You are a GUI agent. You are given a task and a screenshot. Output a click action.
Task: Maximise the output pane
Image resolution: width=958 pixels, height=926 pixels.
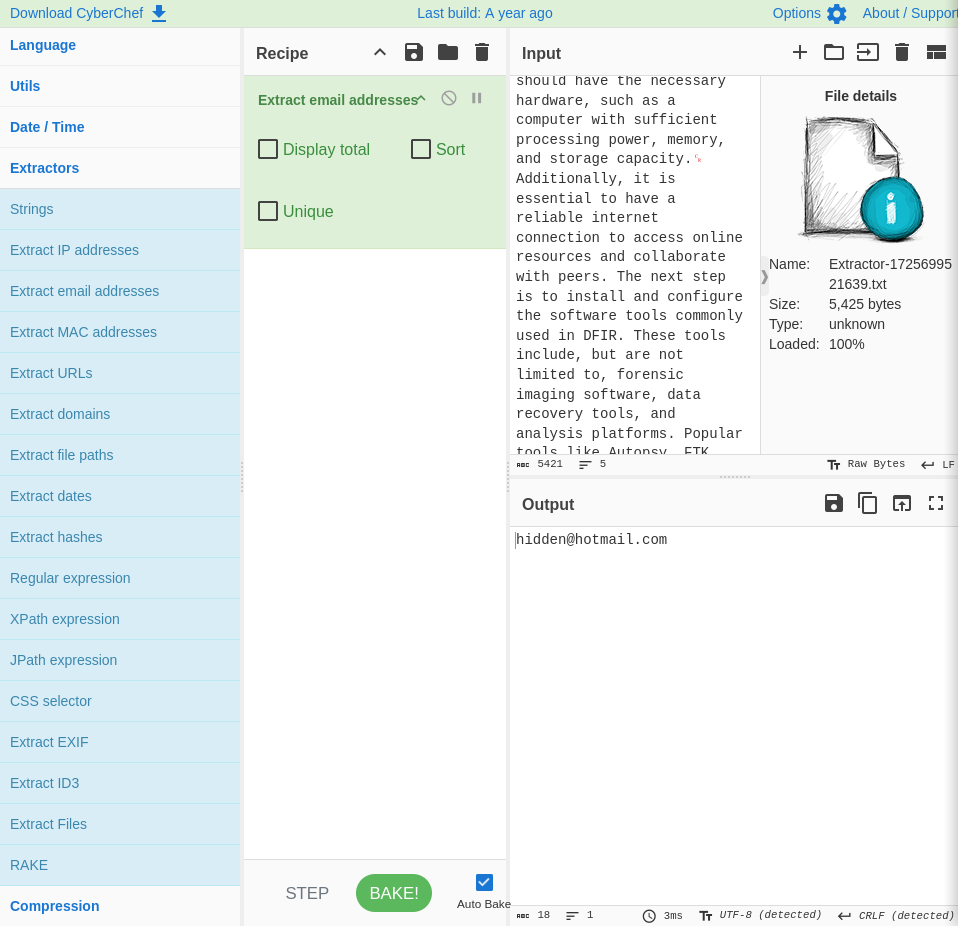coord(936,503)
